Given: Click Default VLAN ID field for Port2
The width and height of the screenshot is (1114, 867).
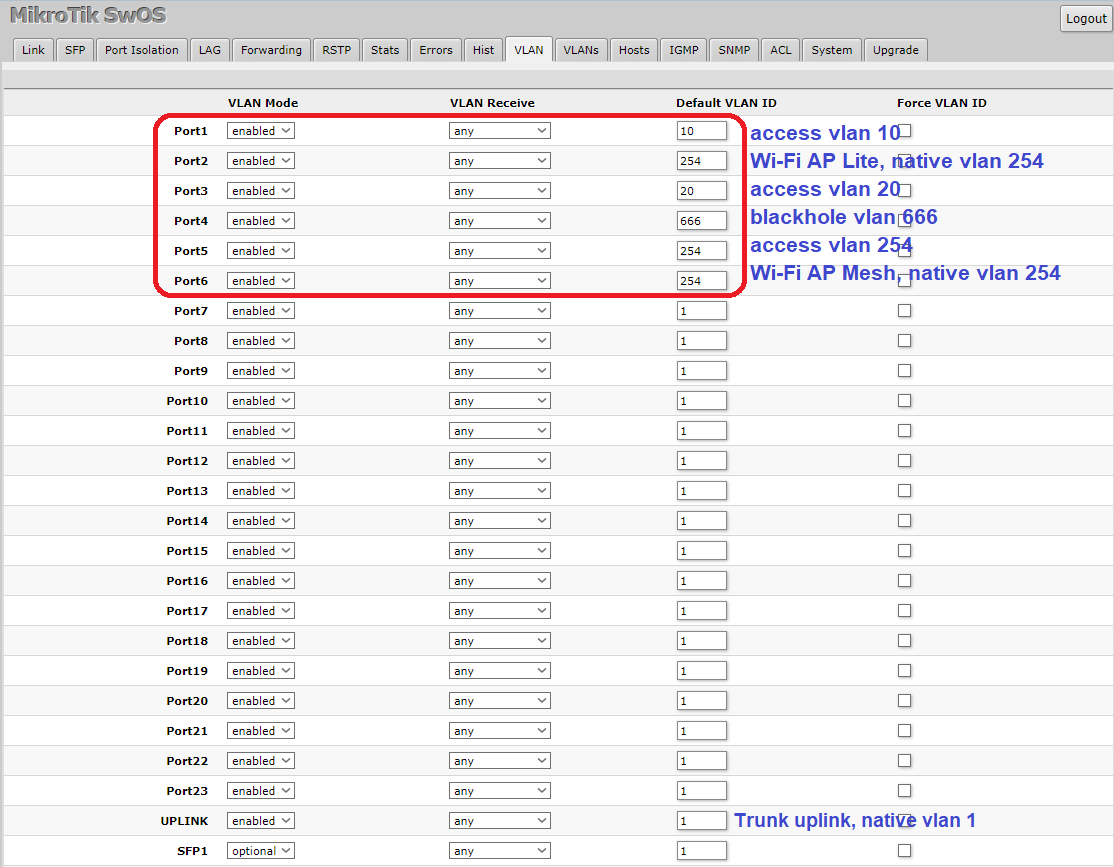Looking at the screenshot, I should click(x=702, y=161).
